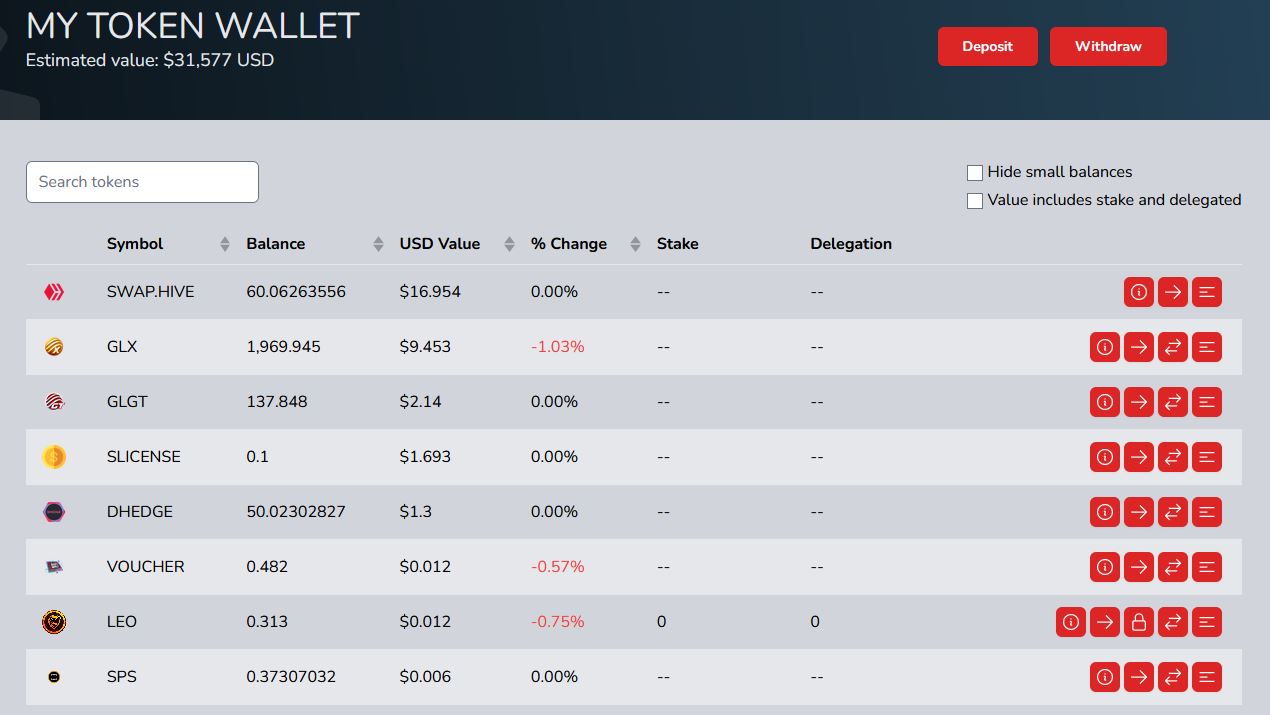This screenshot has width=1270, height=715.
Task: Trade SLICENSE using swap arrows icon
Action: (1173, 457)
